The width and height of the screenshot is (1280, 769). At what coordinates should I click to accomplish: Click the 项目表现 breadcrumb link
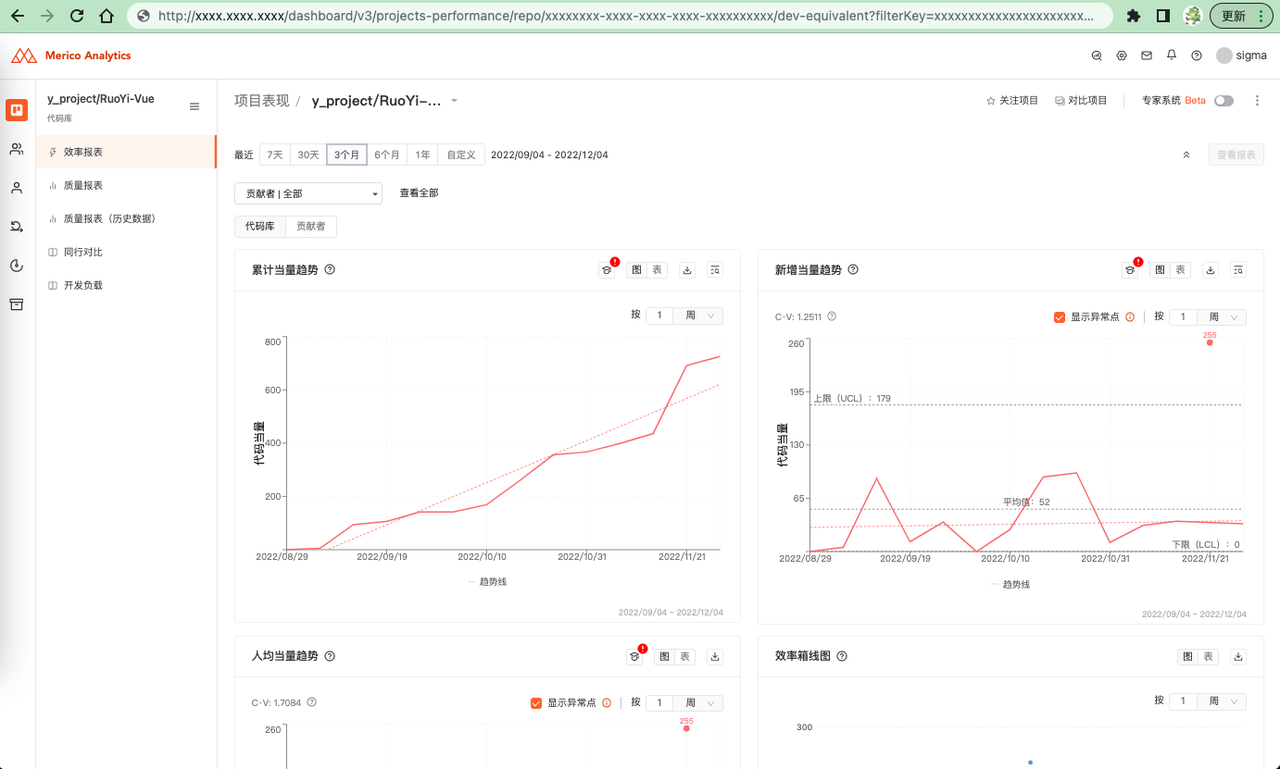[262, 101]
